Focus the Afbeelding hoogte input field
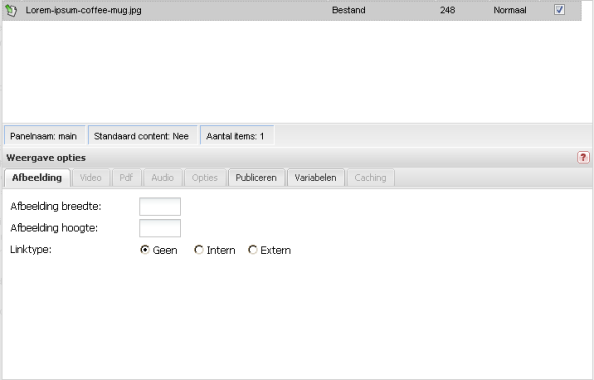 [x=160, y=228]
